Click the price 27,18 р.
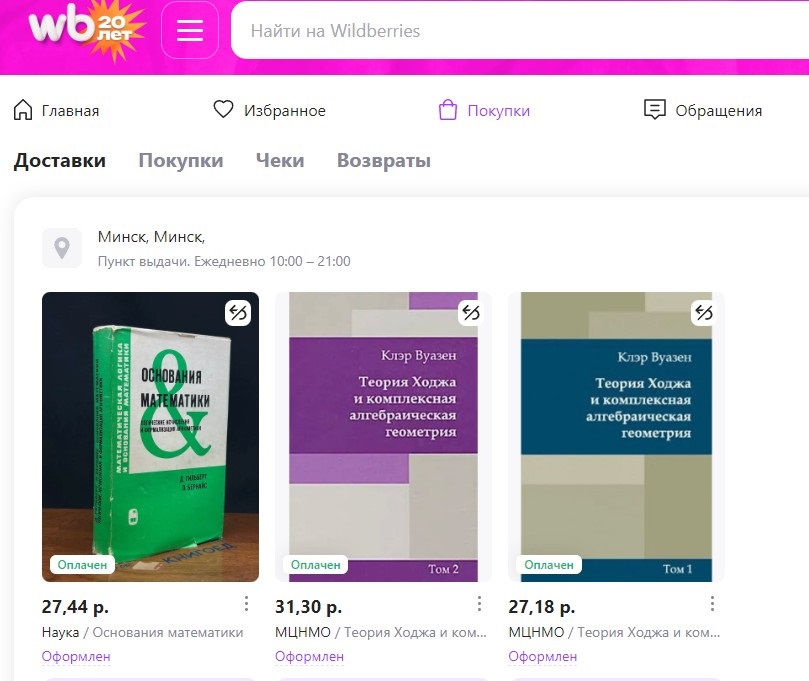 coord(542,607)
